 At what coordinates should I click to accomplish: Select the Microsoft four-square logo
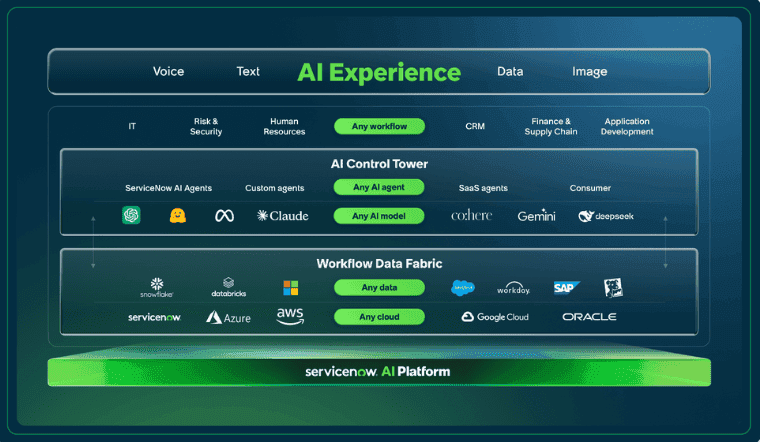(x=290, y=288)
